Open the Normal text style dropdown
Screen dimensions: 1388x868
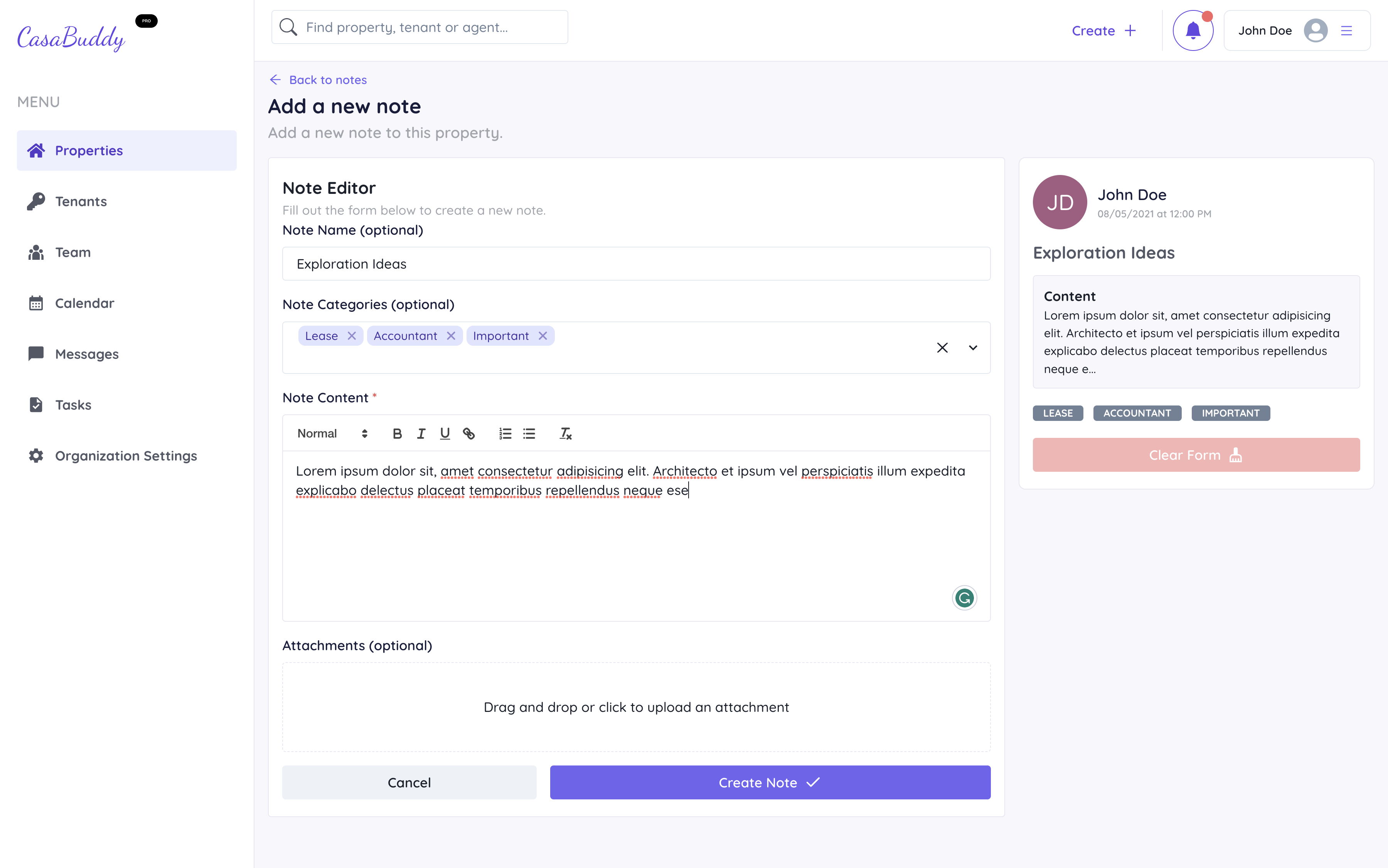[332, 434]
